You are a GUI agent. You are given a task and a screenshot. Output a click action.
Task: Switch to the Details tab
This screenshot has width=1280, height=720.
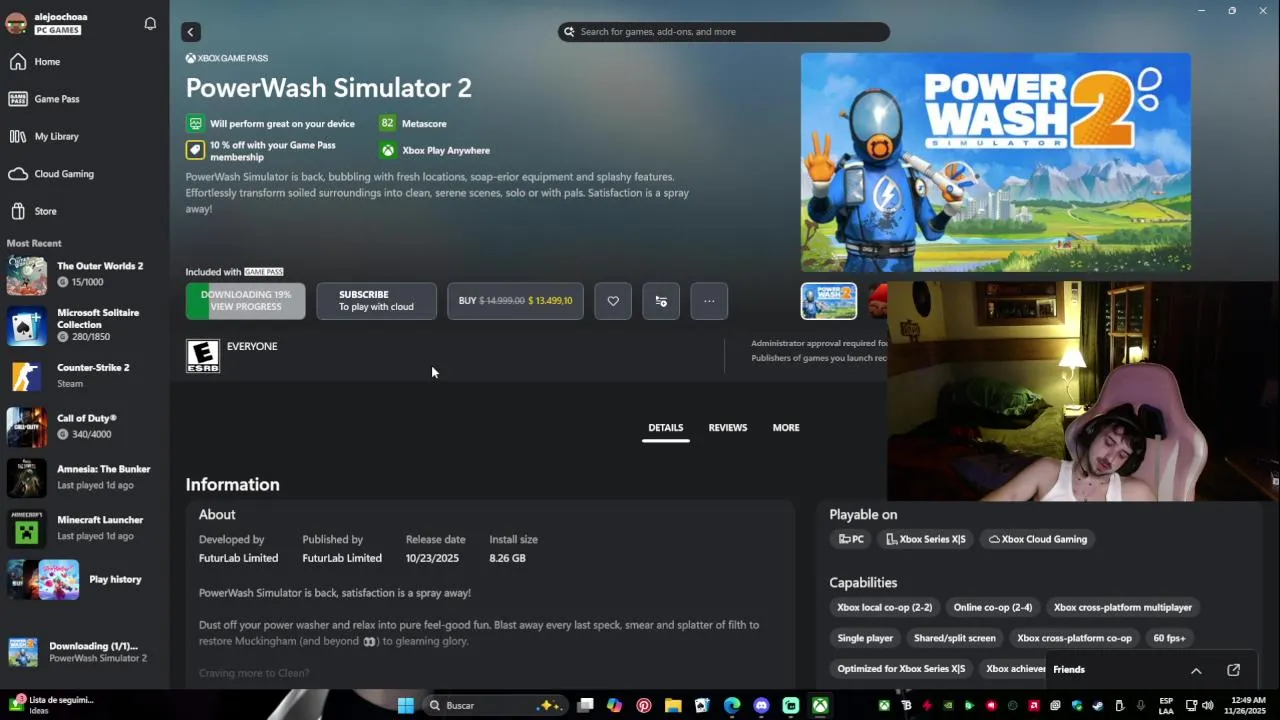tap(666, 428)
